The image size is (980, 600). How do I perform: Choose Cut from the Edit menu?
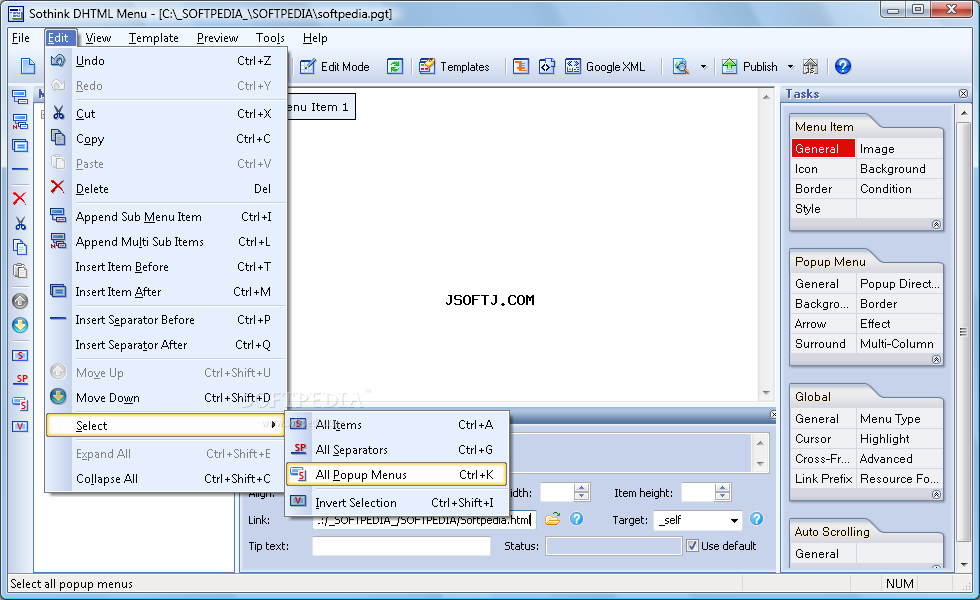click(x=166, y=114)
